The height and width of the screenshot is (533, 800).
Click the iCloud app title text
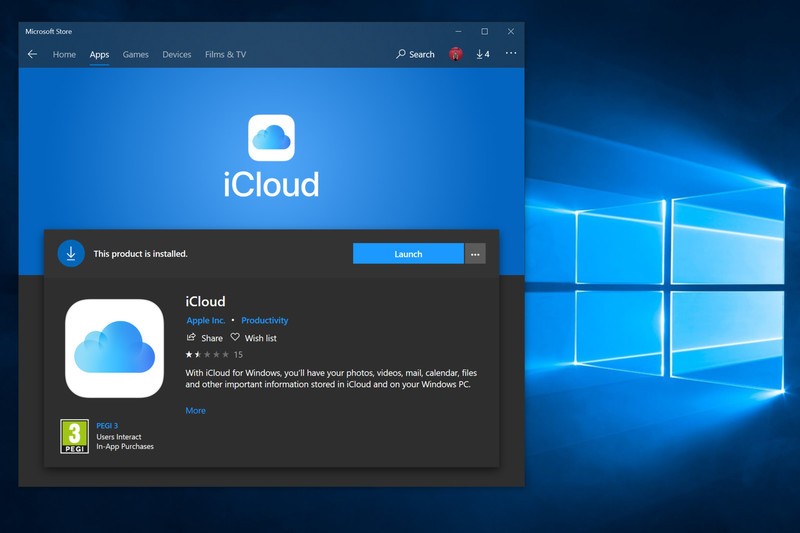[x=205, y=301]
